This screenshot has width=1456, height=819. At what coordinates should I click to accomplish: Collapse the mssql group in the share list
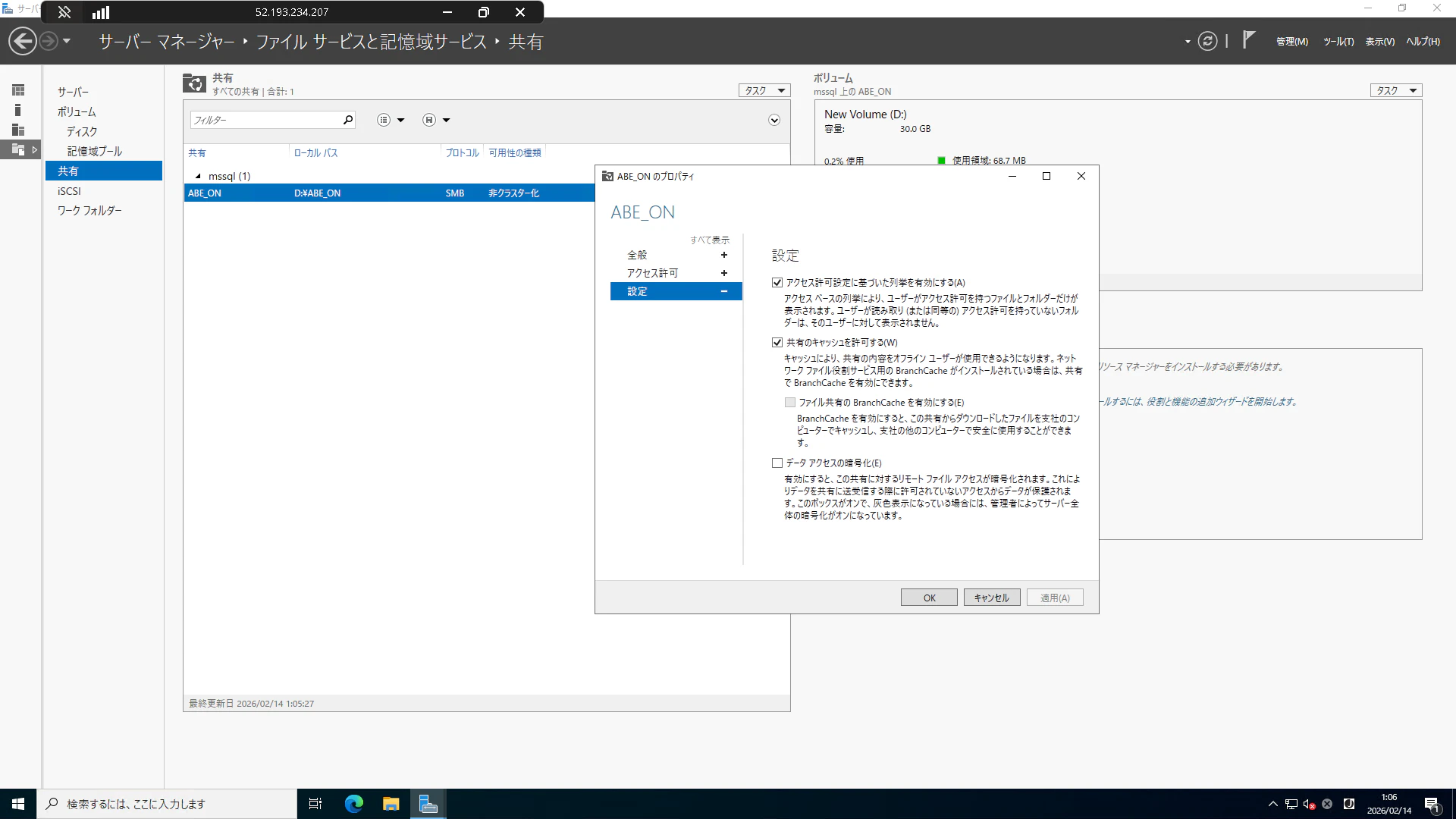pos(198,176)
